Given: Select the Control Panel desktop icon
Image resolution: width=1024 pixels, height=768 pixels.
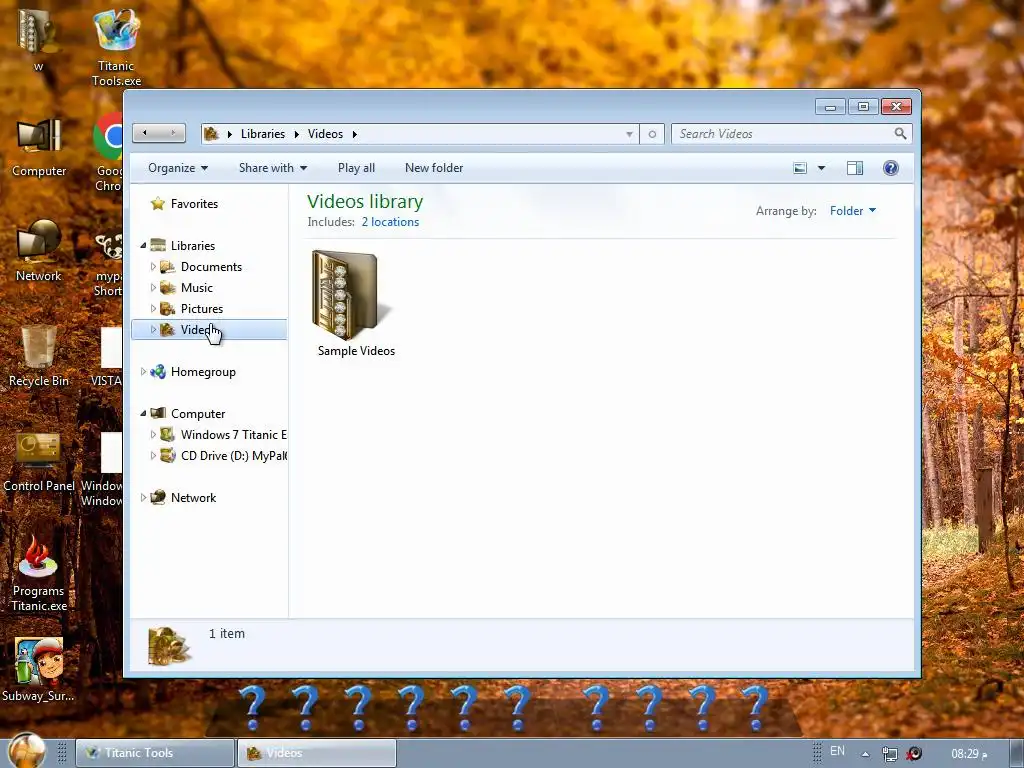Looking at the screenshot, I should point(39,462).
